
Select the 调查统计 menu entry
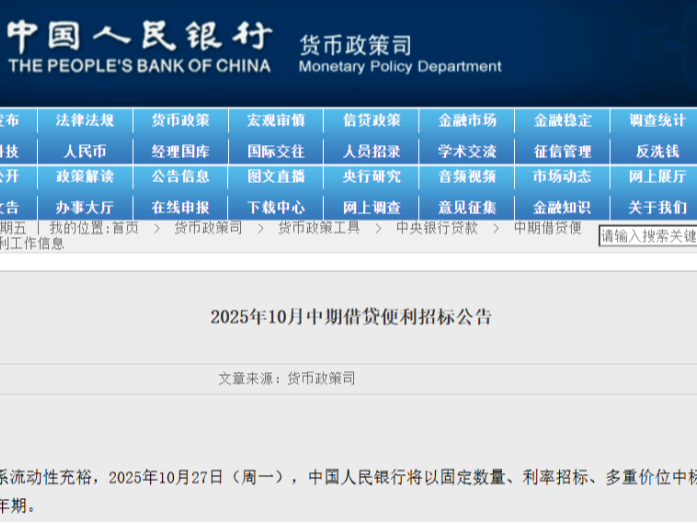657,120
